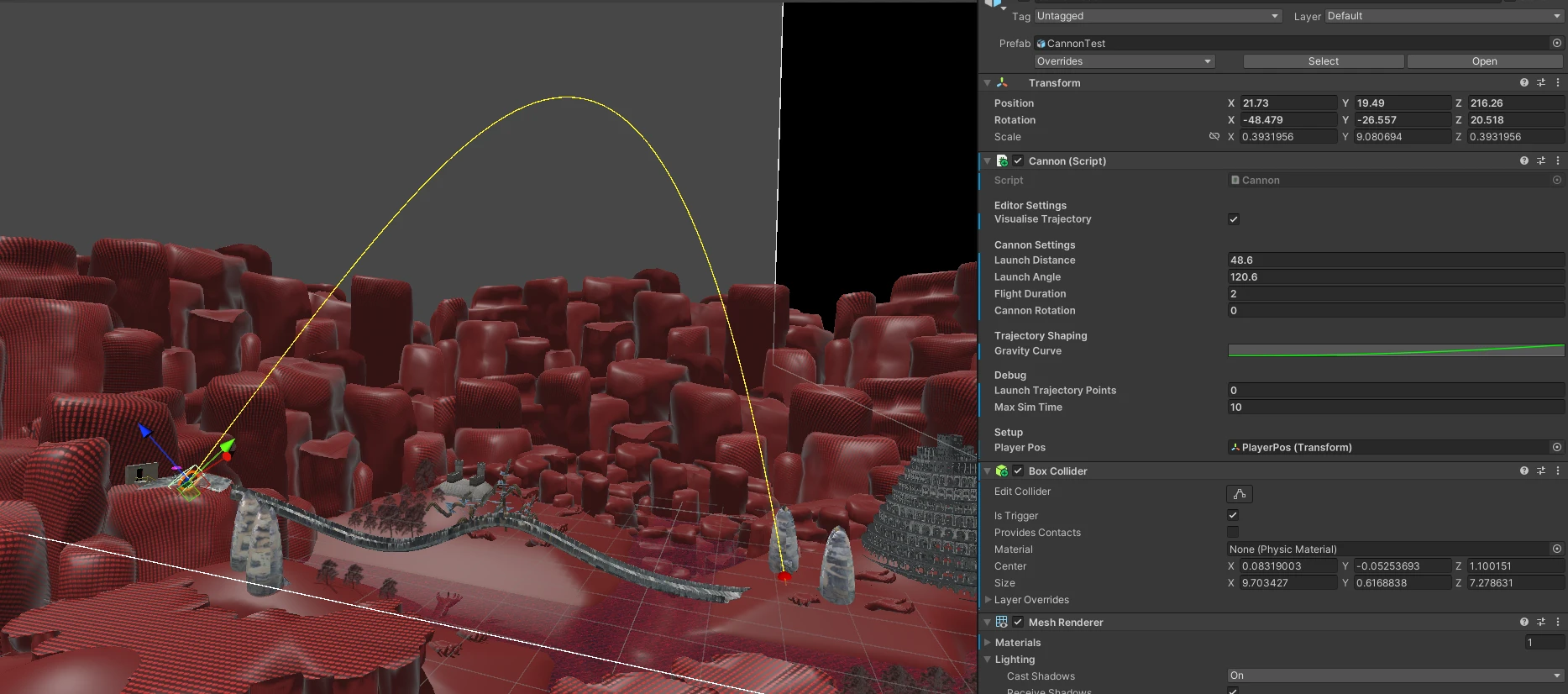
Task: Open object picker for Player Pos field
Action: [1557, 447]
